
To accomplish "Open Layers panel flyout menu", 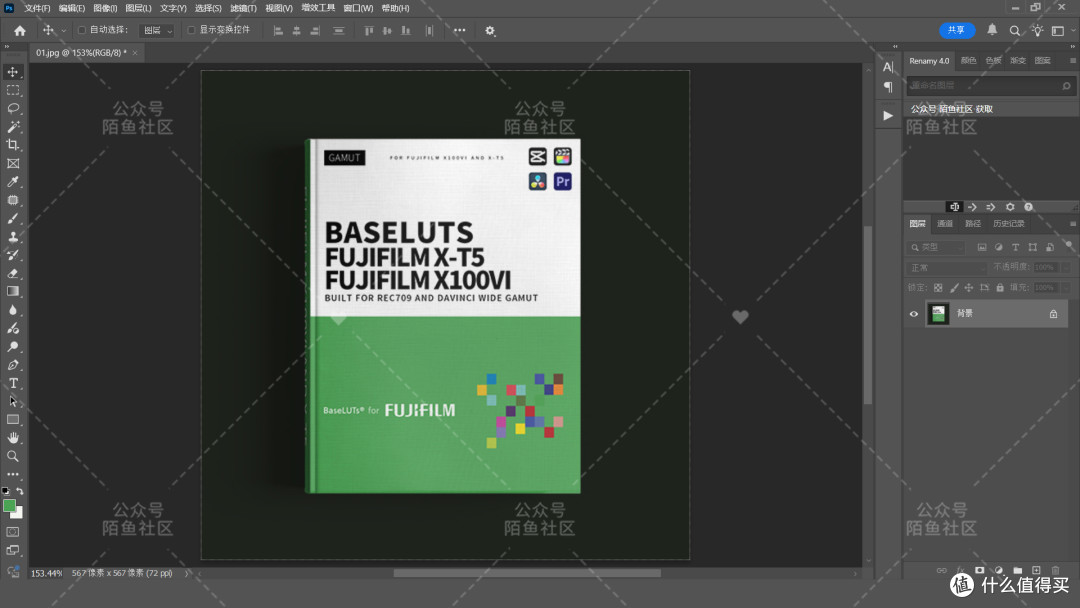I will (1072, 224).
